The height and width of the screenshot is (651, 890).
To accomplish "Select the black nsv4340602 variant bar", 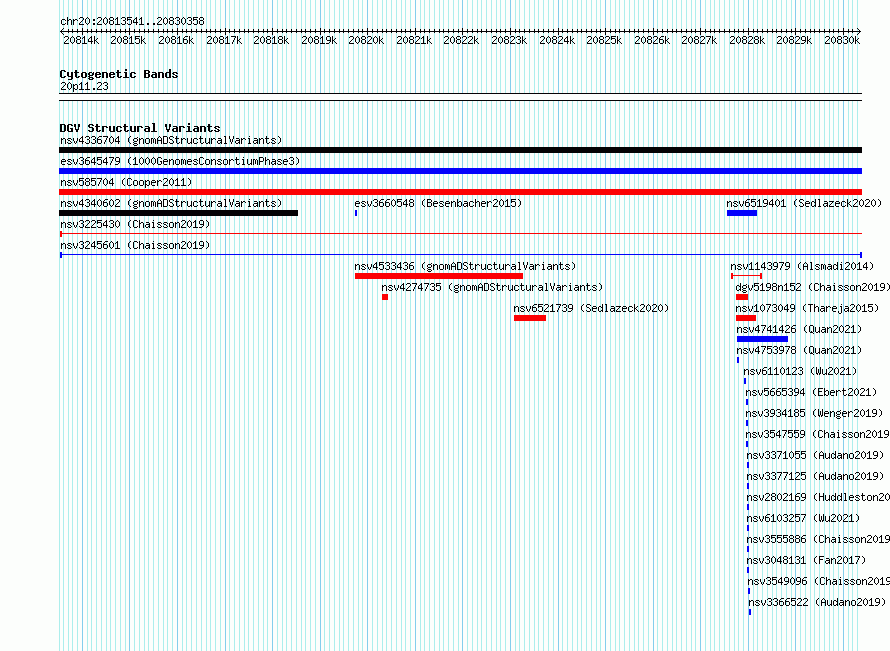I will 178,213.
